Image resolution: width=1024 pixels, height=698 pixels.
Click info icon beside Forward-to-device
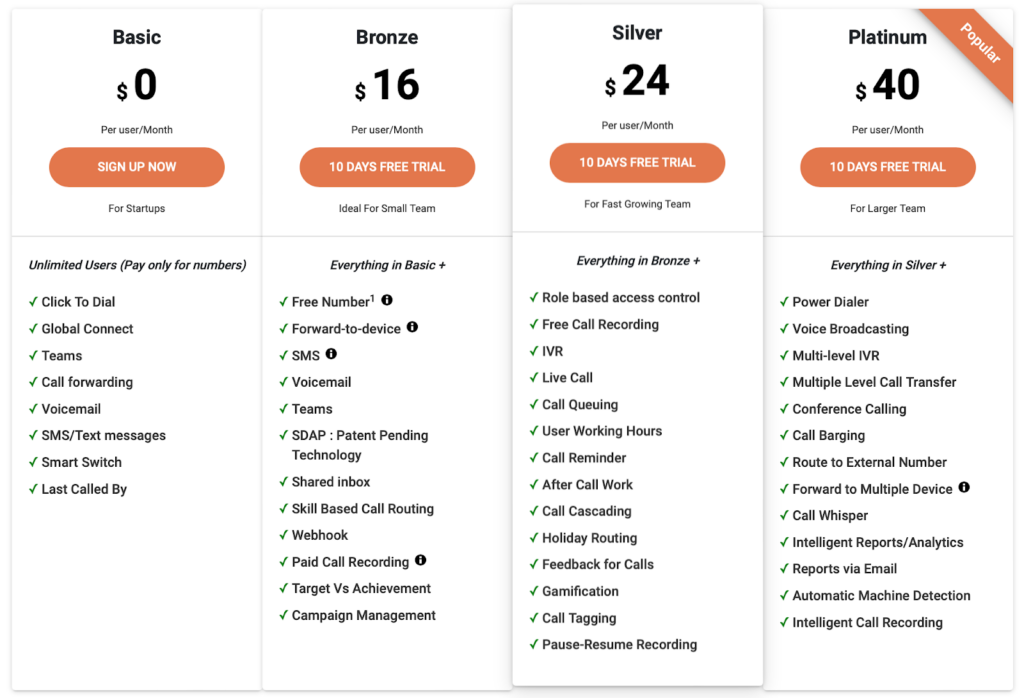[412, 327]
